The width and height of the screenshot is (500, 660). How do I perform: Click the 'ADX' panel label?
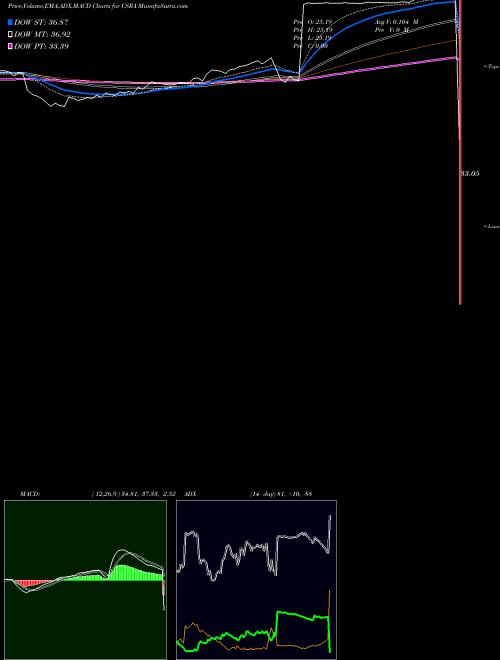[x=190, y=494]
